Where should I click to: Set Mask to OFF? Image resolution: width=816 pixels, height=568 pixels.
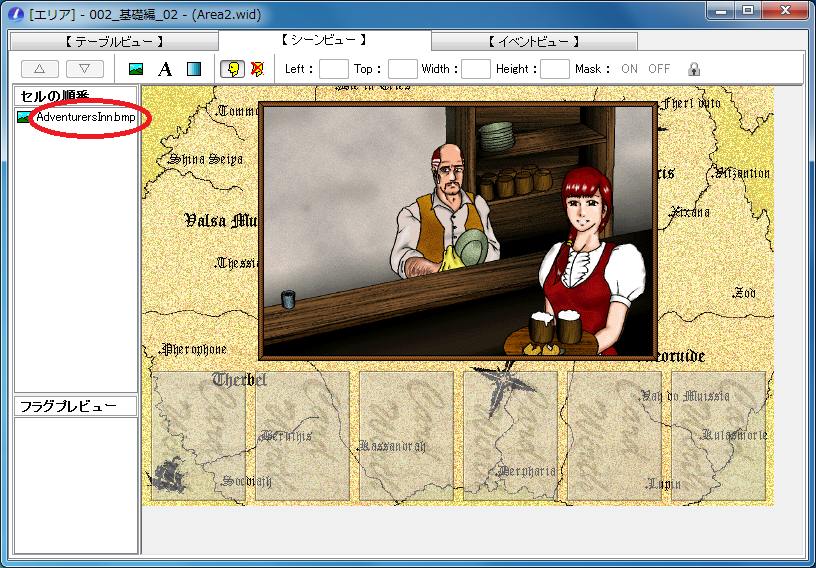point(659,69)
